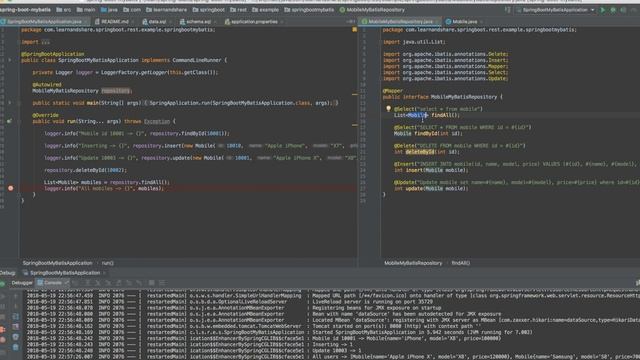
Task: Click the Step Into debug icon
Action: 98,283
